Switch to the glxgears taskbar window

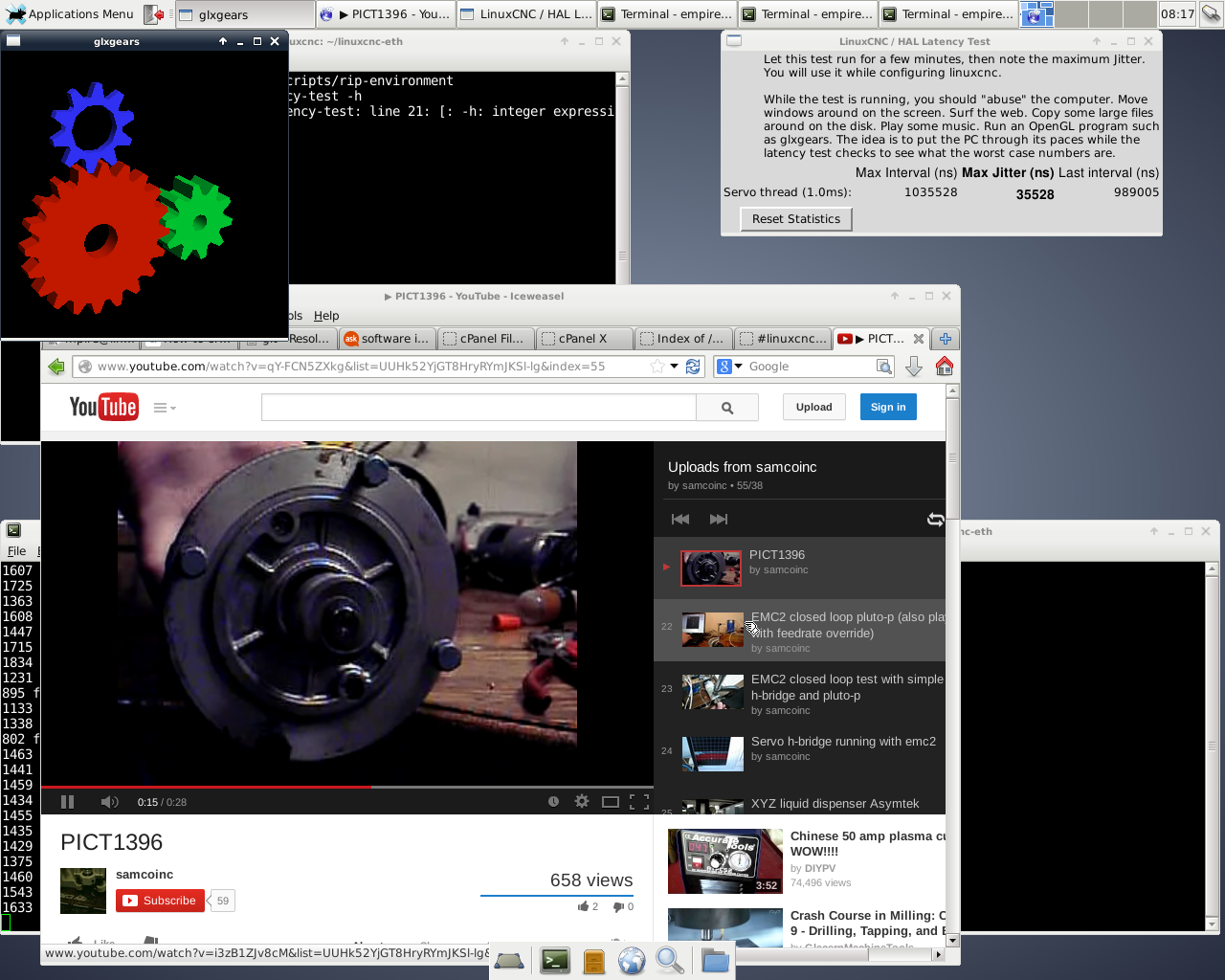tap(246, 14)
